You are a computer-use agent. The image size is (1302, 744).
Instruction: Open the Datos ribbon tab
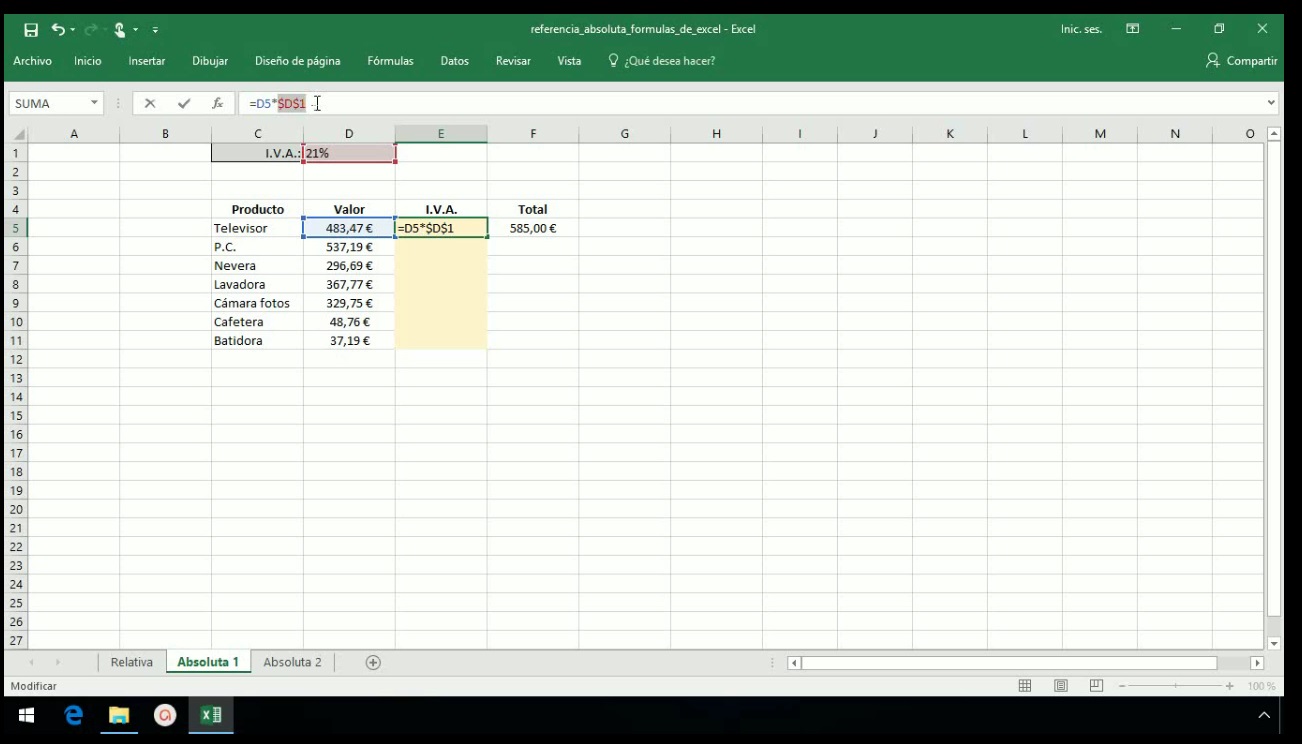tap(454, 61)
